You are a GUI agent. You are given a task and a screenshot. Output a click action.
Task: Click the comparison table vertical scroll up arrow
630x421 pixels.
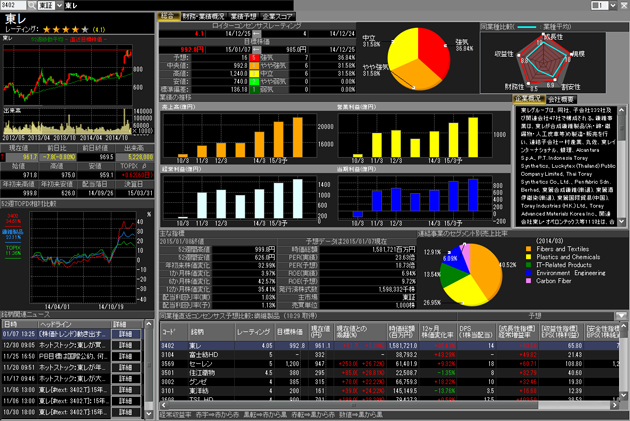pyautogui.click(x=623, y=326)
